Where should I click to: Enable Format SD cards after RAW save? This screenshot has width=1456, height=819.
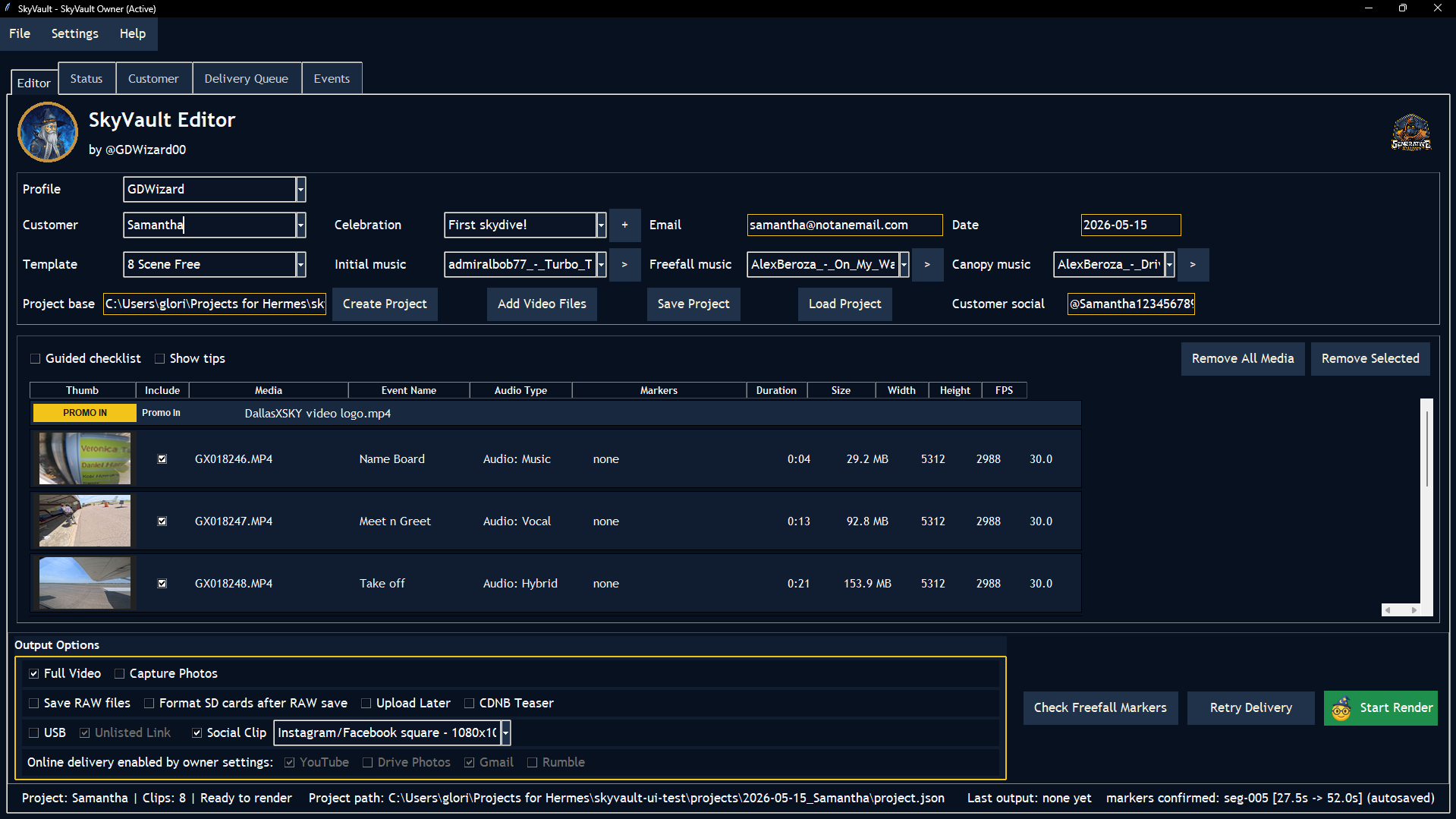pos(149,703)
